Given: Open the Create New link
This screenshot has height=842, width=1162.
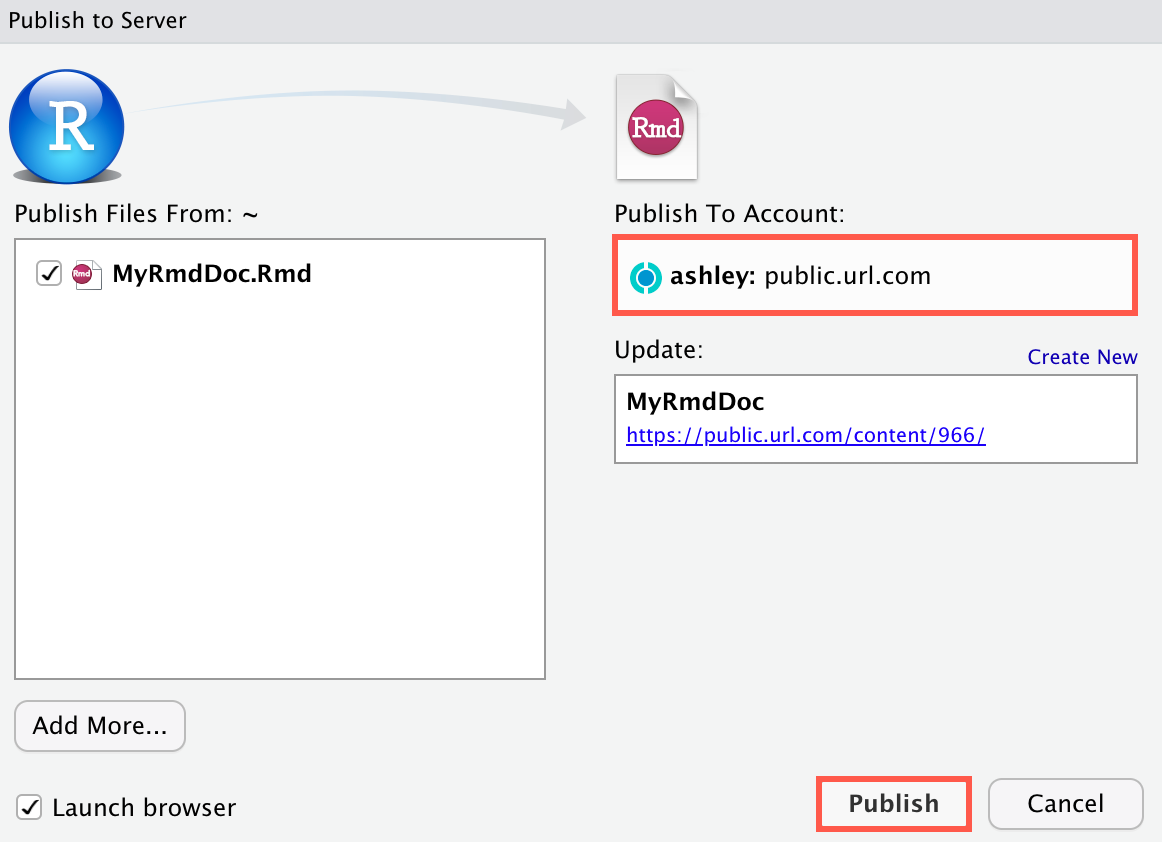Looking at the screenshot, I should point(1082,356).
